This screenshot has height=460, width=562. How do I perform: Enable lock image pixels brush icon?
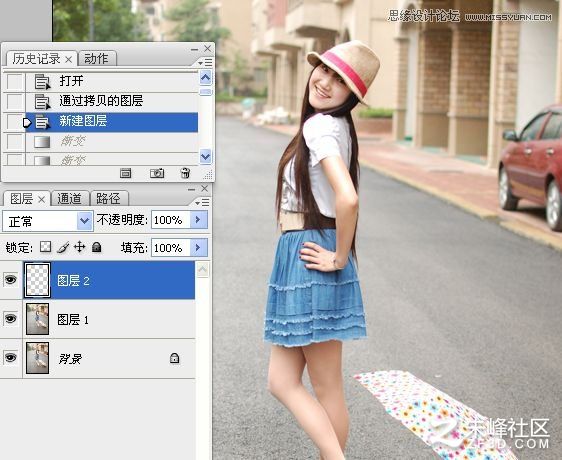(63, 247)
